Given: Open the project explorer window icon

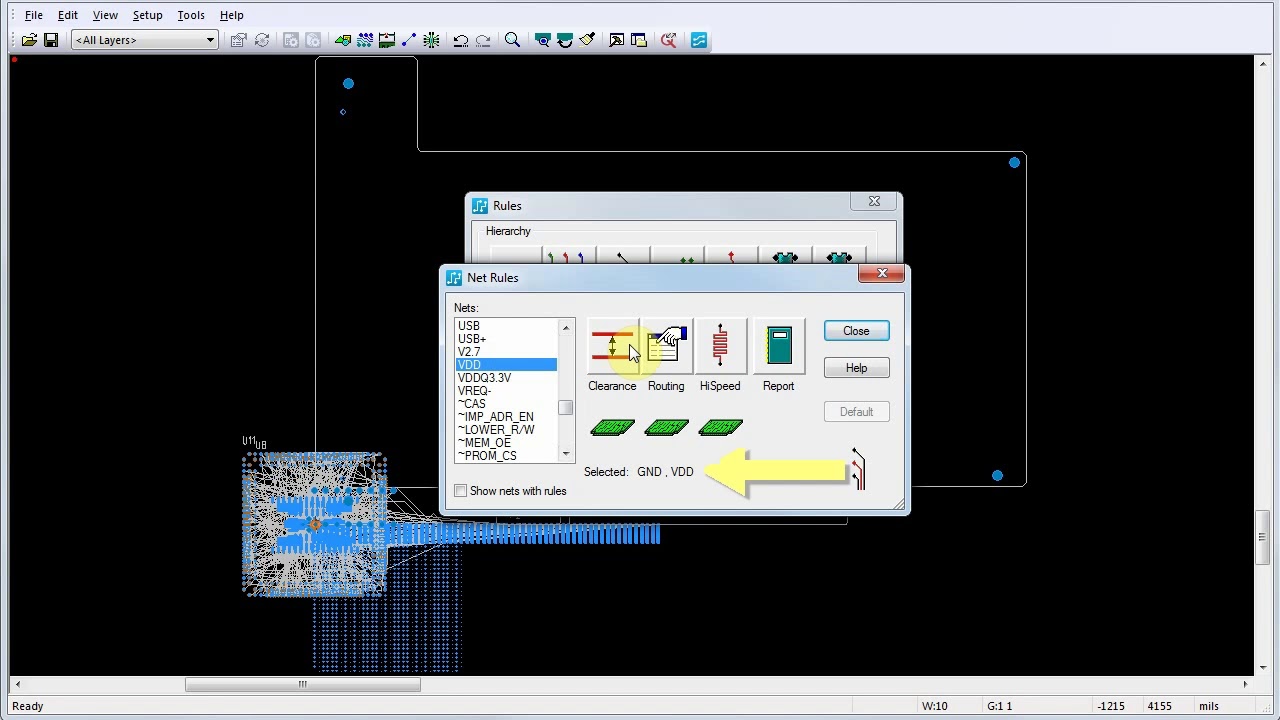Looking at the screenshot, I should coord(639,40).
